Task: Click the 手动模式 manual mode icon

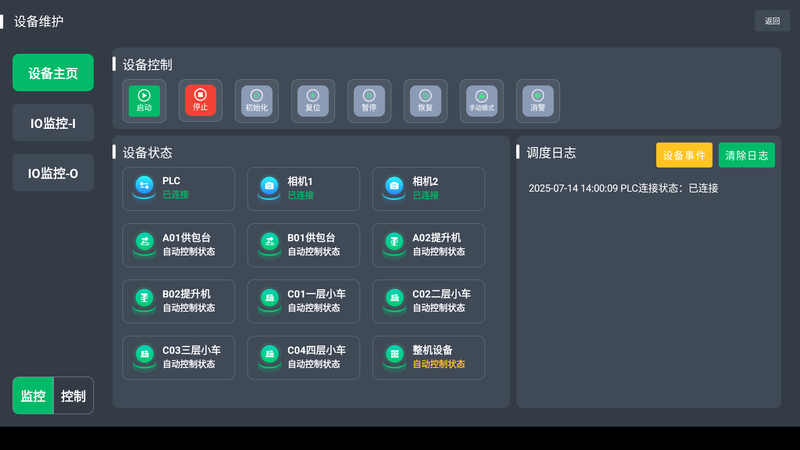Action: 482,101
